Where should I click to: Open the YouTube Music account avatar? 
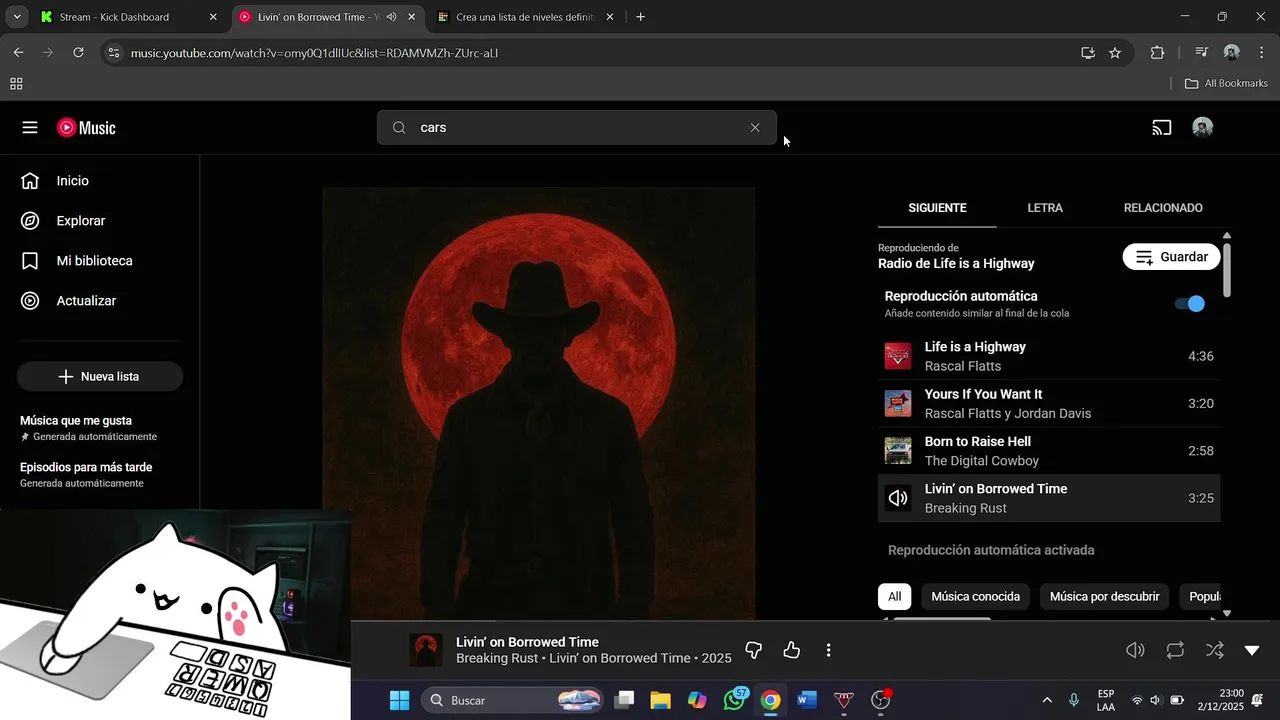[1203, 128]
